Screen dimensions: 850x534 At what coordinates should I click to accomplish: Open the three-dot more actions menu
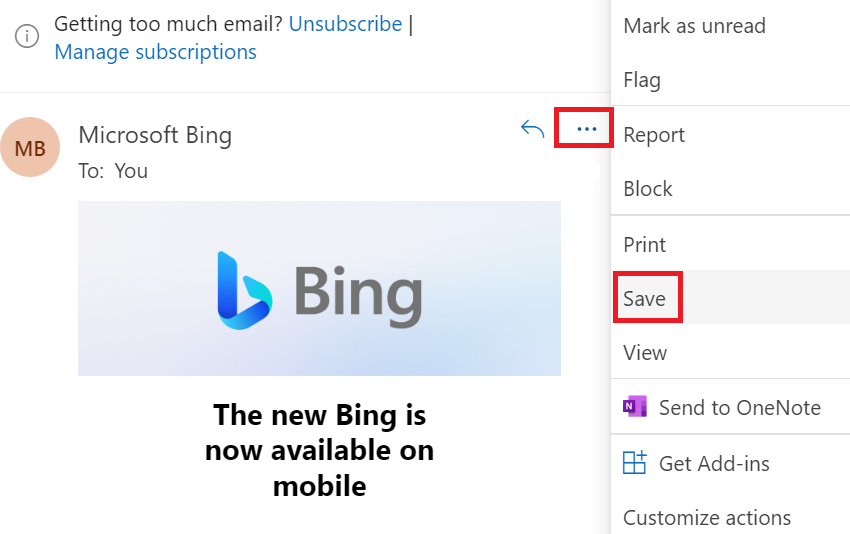pyautogui.click(x=587, y=129)
